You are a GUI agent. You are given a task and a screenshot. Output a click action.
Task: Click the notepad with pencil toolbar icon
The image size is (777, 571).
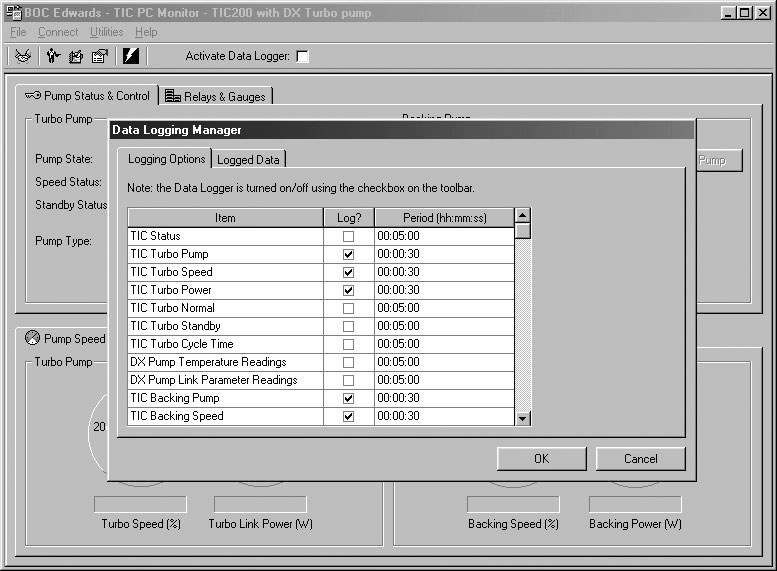pos(76,56)
